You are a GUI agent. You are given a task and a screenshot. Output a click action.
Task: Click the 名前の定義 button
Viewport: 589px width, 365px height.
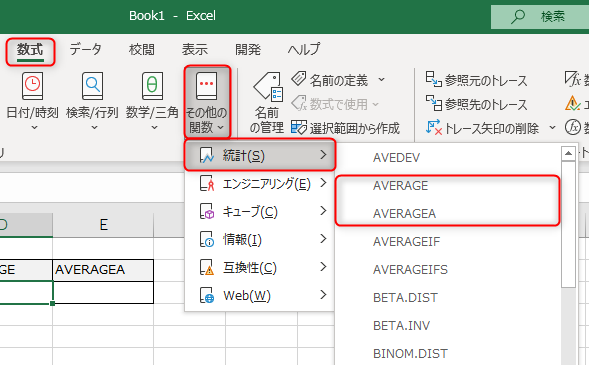point(329,80)
